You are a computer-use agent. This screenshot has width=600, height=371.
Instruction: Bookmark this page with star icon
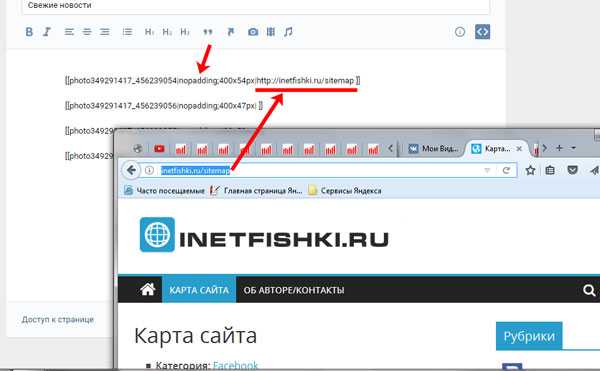[530, 170]
